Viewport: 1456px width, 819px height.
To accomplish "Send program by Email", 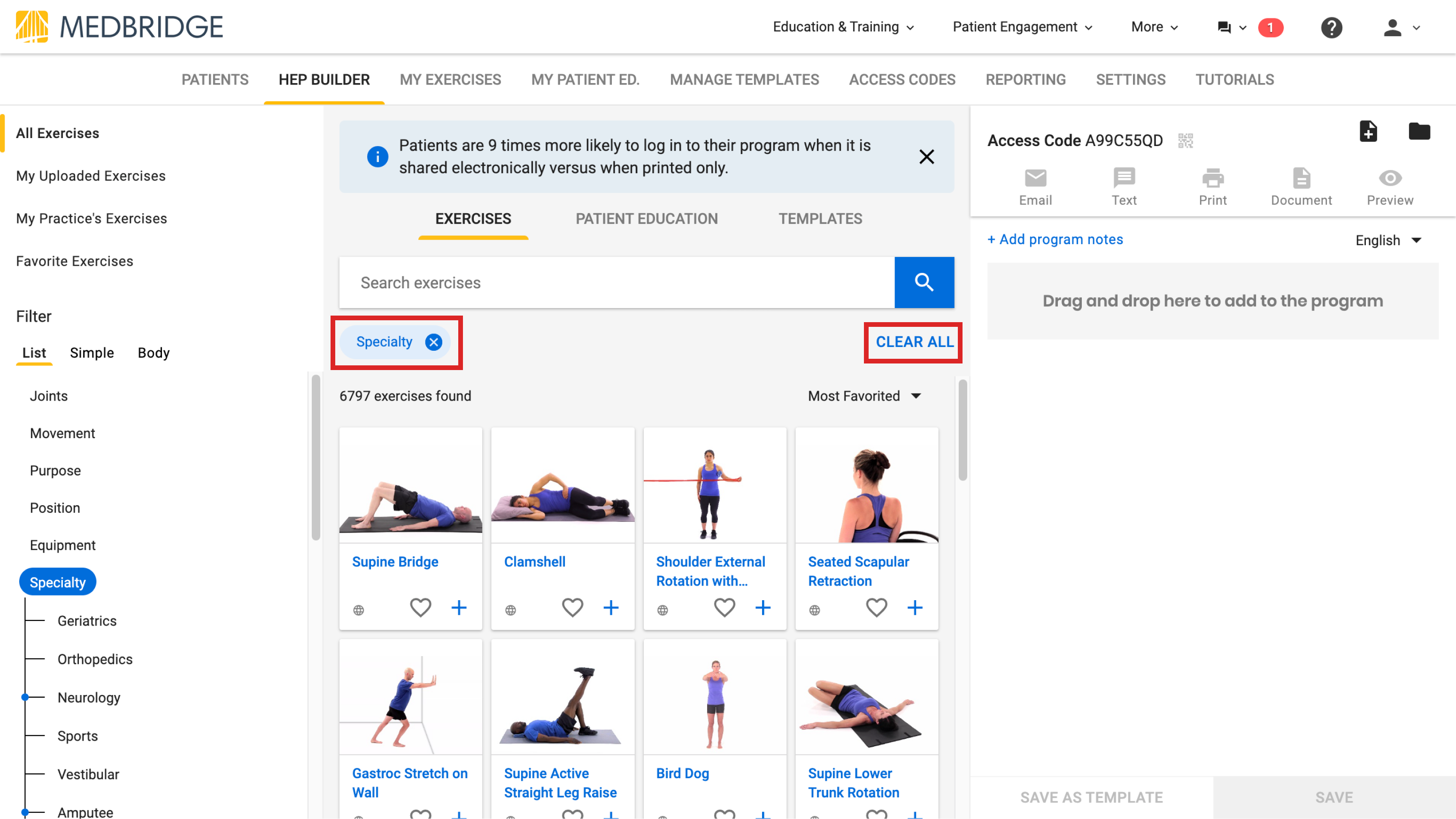I will [x=1035, y=187].
